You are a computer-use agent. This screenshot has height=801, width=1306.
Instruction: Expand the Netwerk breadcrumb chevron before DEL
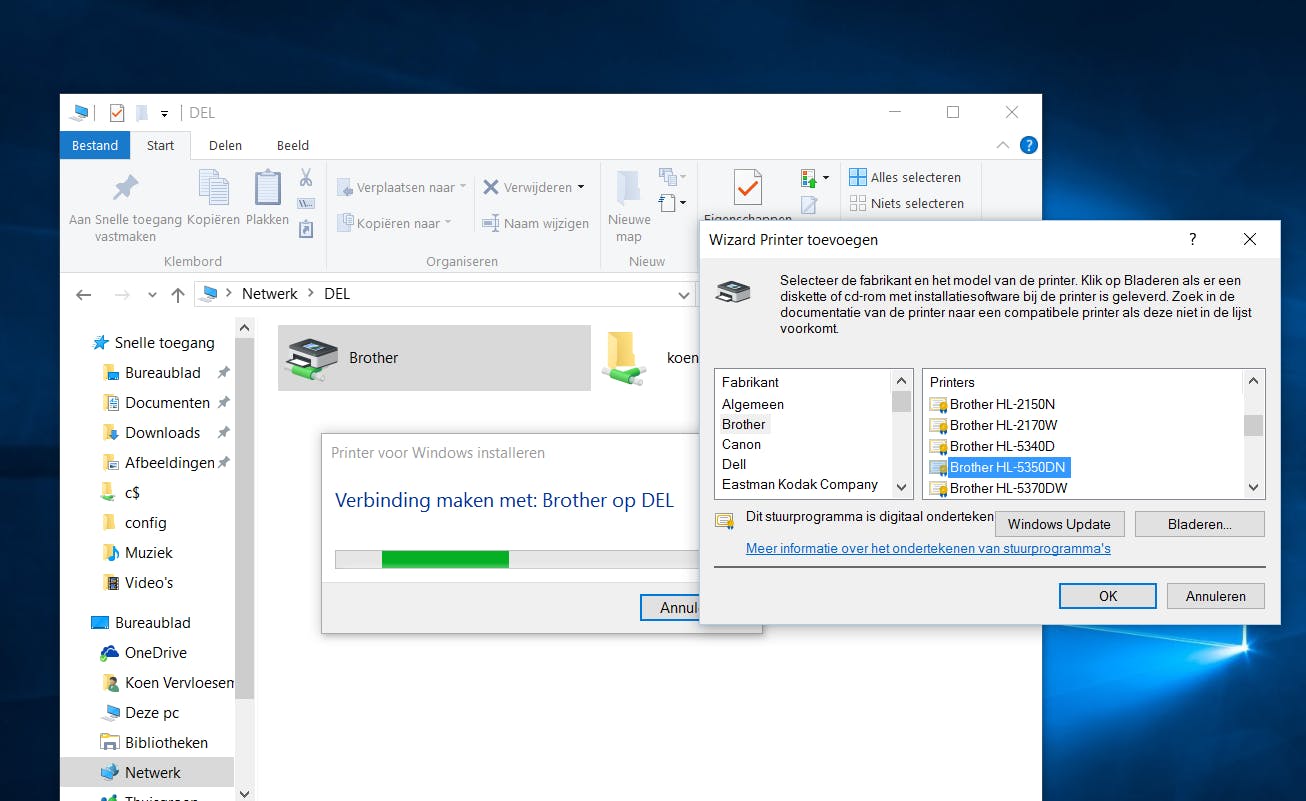click(x=311, y=294)
